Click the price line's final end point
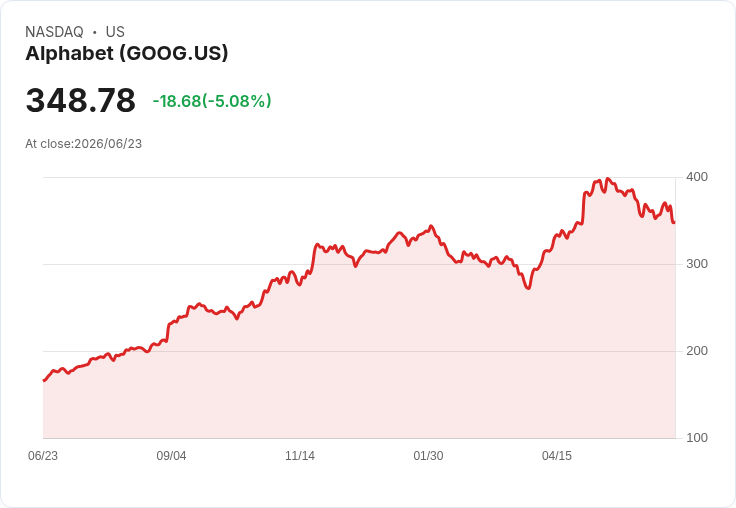Image resolution: width=736 pixels, height=508 pixels. (674, 222)
